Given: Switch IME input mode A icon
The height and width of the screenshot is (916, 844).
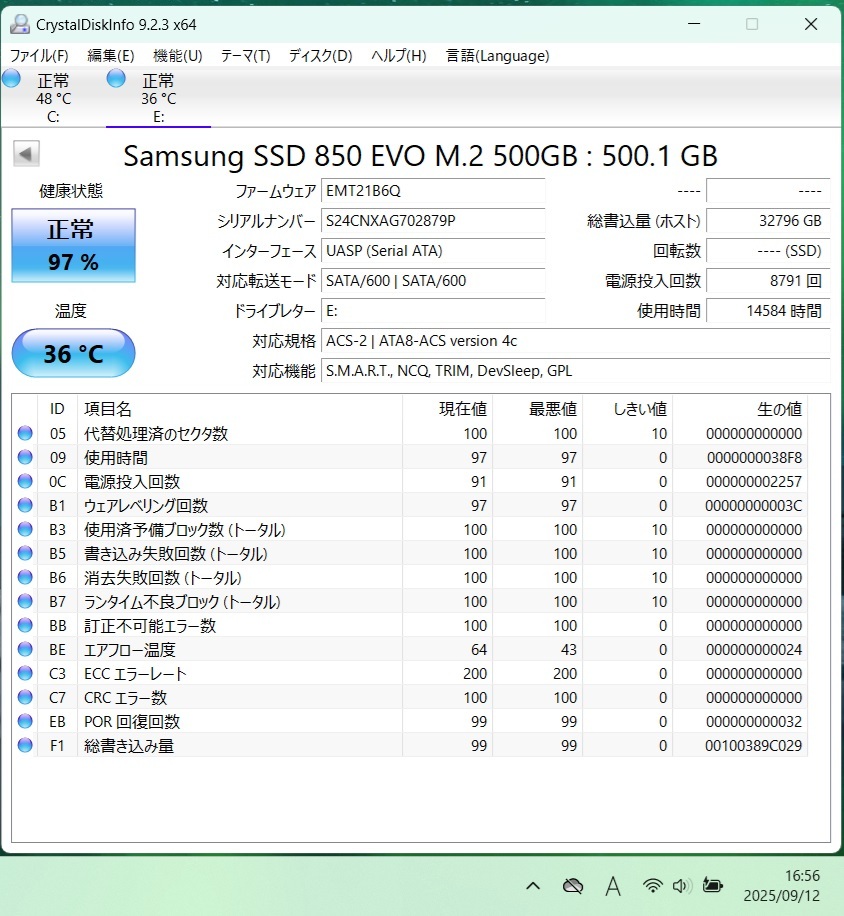Looking at the screenshot, I should 613,886.
